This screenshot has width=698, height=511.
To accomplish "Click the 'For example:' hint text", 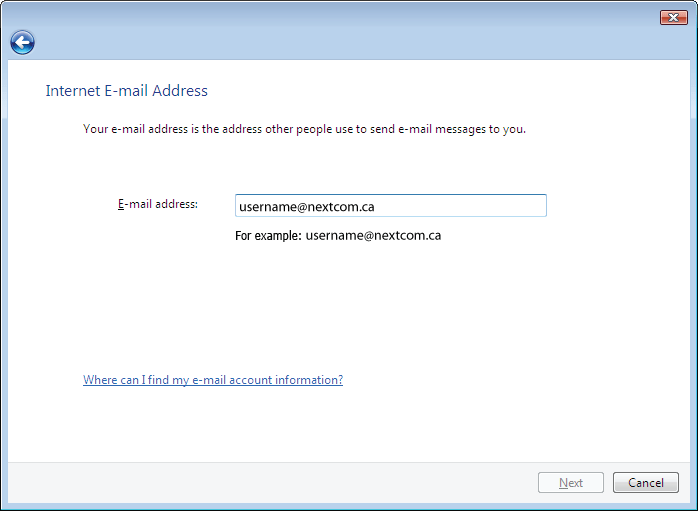I will click(268, 235).
